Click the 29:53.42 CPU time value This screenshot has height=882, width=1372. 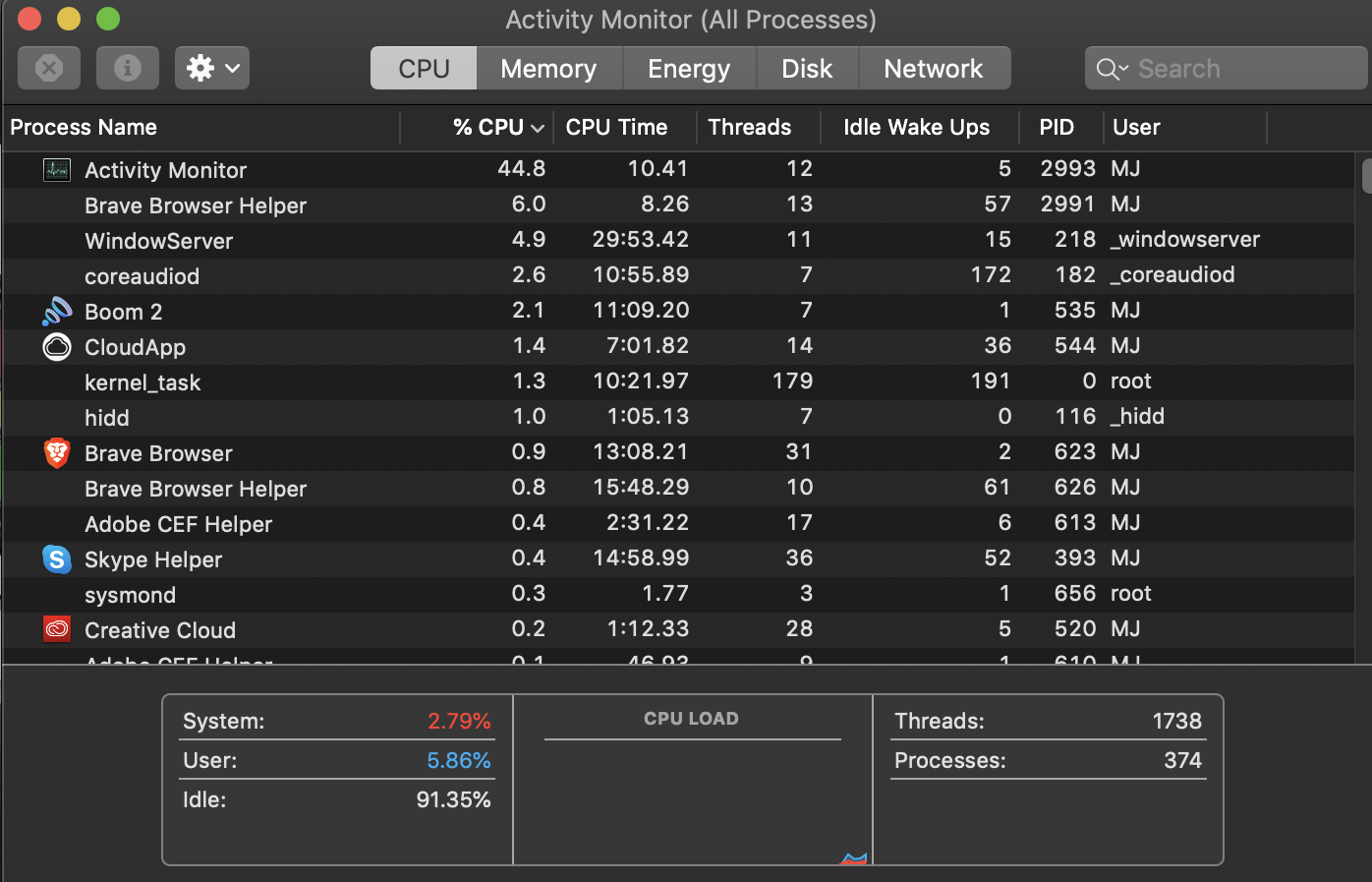[641, 239]
